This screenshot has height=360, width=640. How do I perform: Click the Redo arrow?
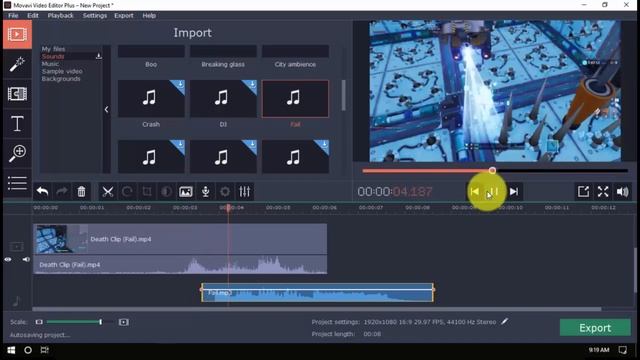[x=62, y=191]
